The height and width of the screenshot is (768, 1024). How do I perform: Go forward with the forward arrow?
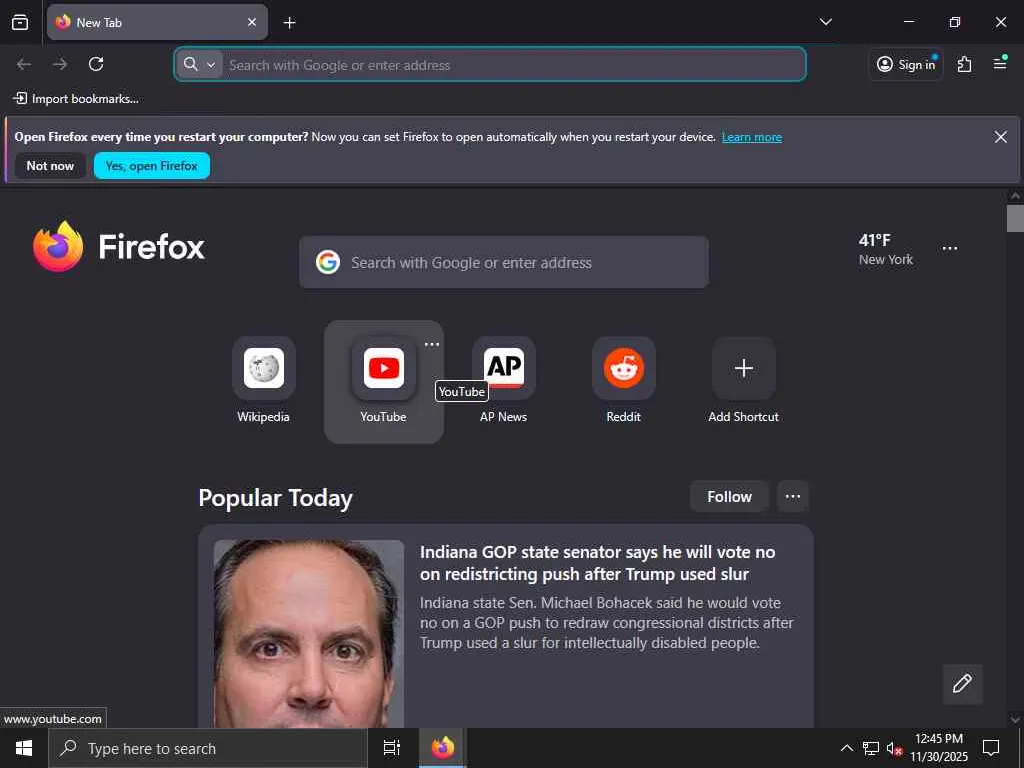pyautogui.click(x=60, y=64)
